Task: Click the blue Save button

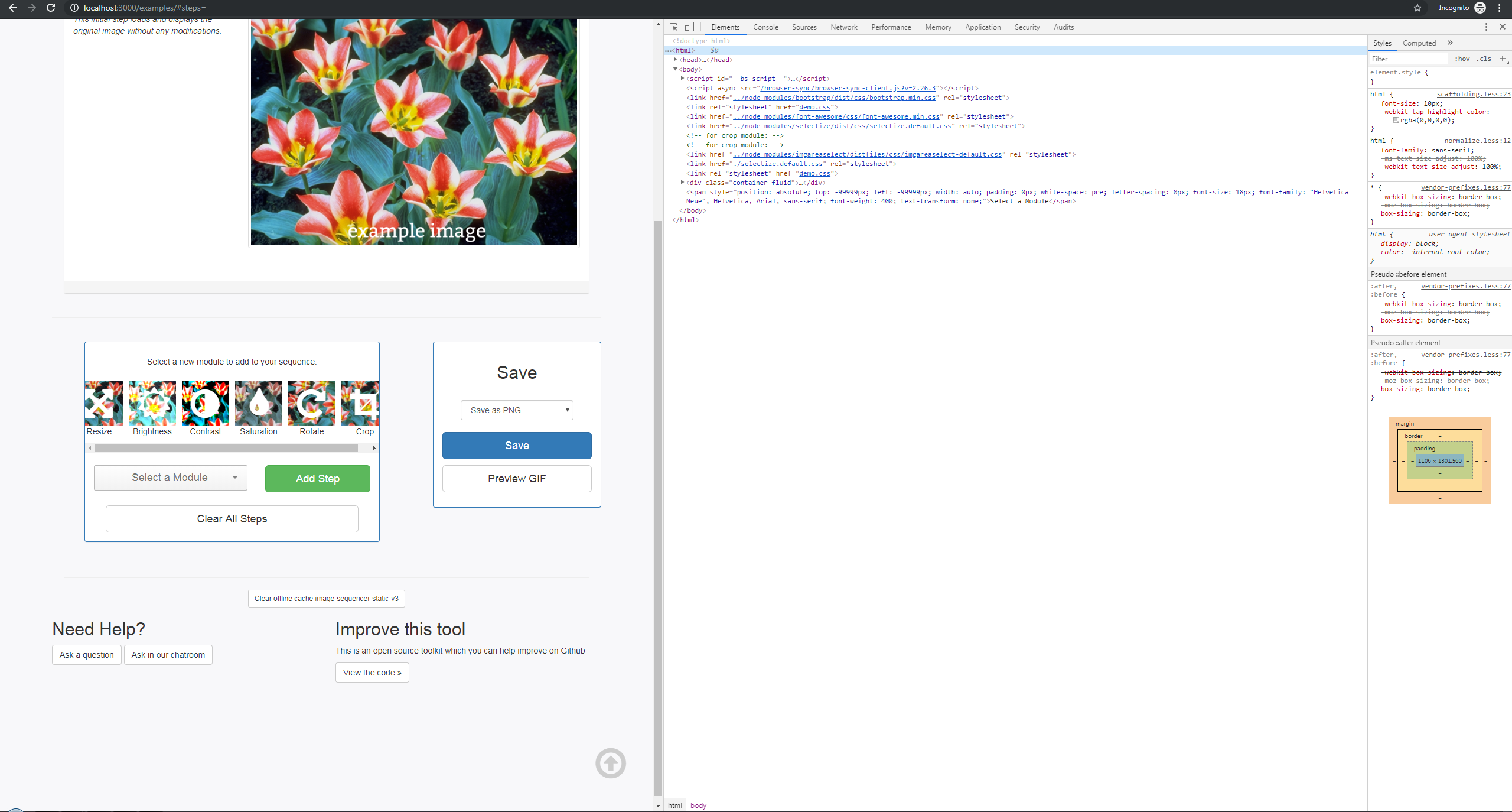Action: click(517, 446)
